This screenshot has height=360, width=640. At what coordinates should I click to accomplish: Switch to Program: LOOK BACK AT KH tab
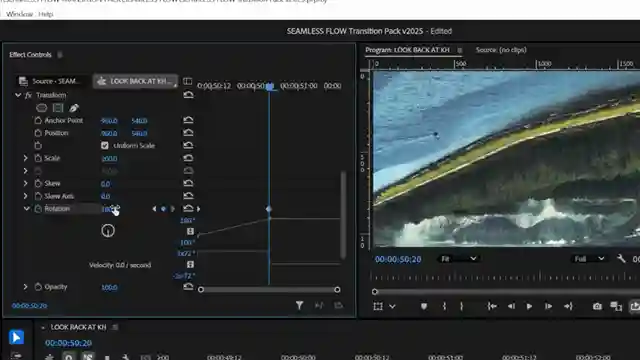pyautogui.click(x=407, y=50)
